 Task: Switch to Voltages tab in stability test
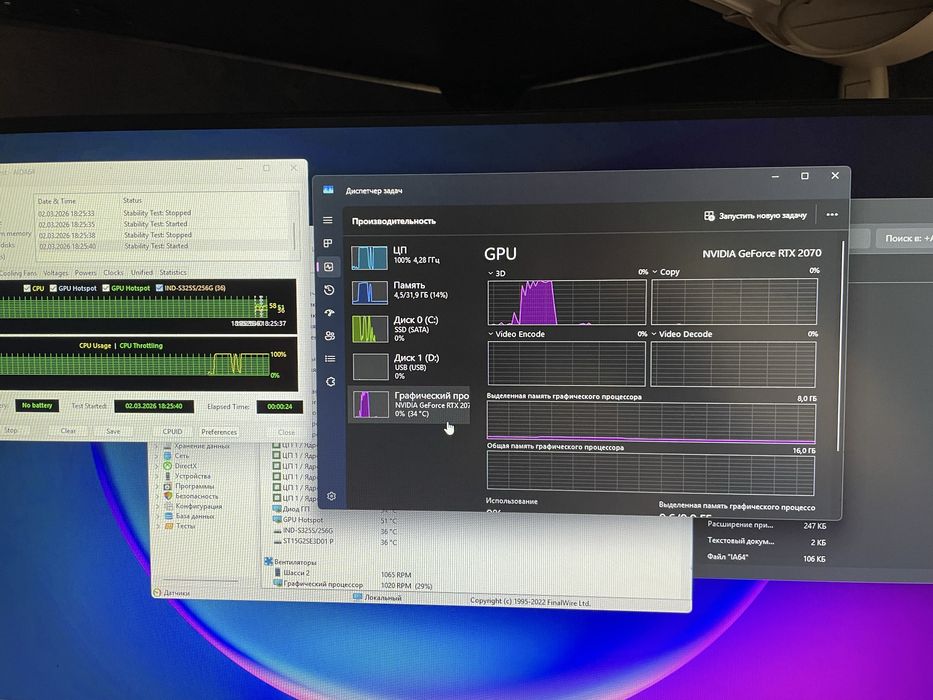(55, 273)
